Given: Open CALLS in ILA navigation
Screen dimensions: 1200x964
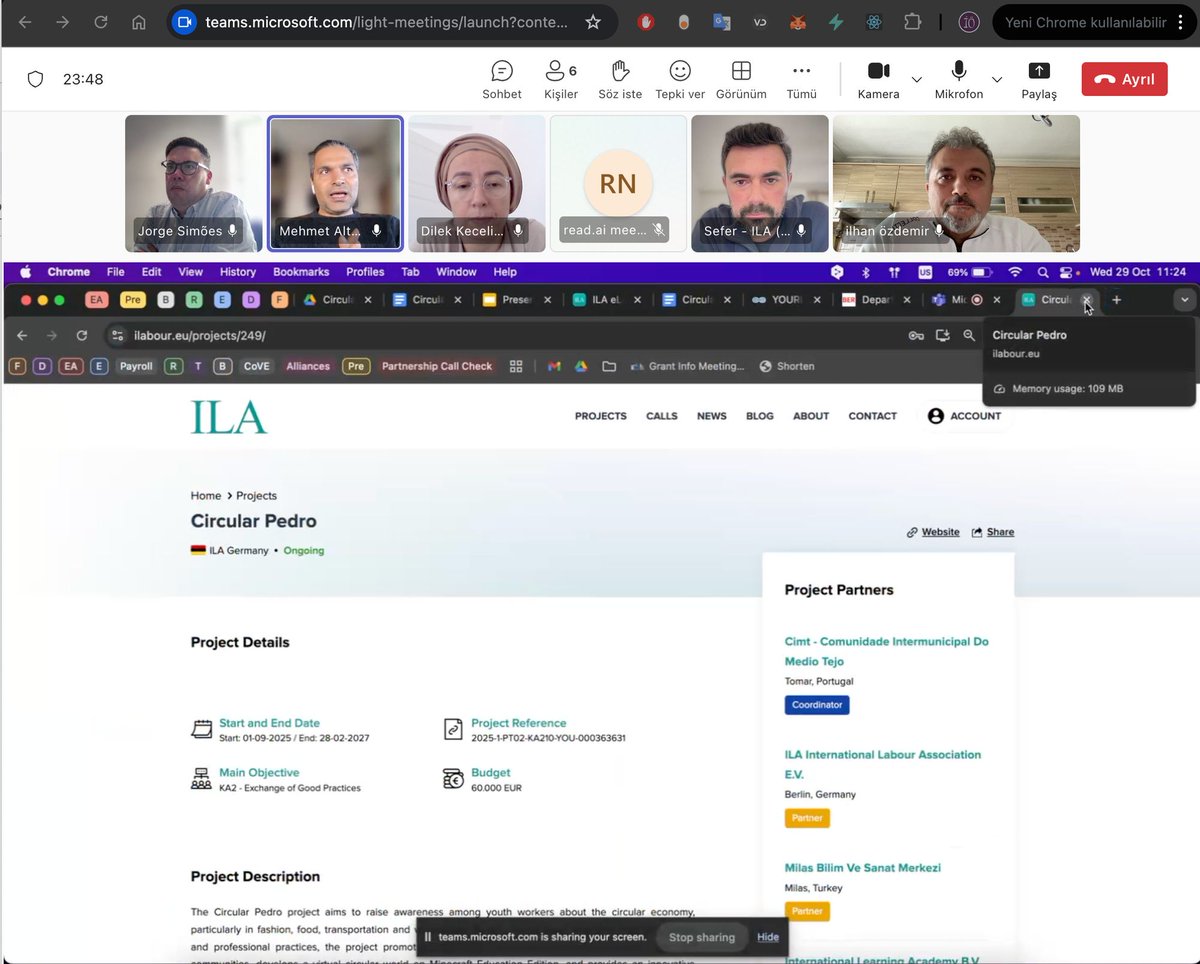Looking at the screenshot, I should 661,416.
